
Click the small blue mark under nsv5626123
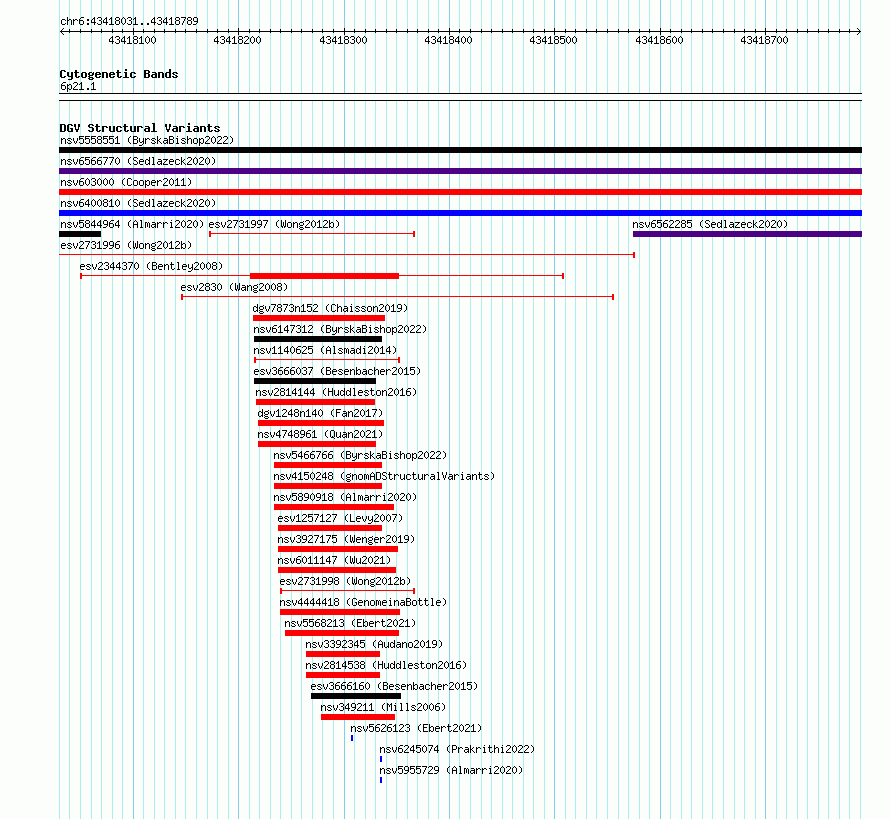click(x=352, y=738)
